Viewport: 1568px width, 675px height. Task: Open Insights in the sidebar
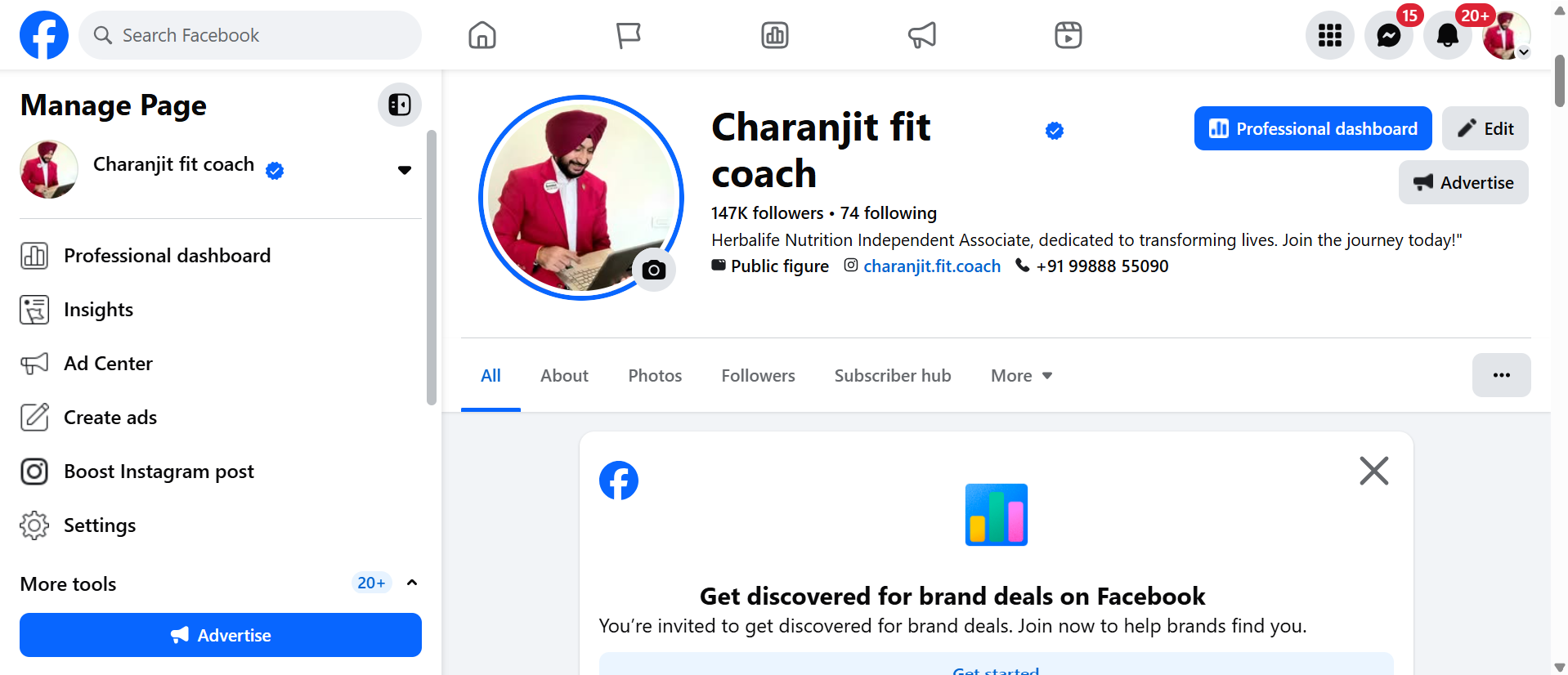tap(98, 310)
